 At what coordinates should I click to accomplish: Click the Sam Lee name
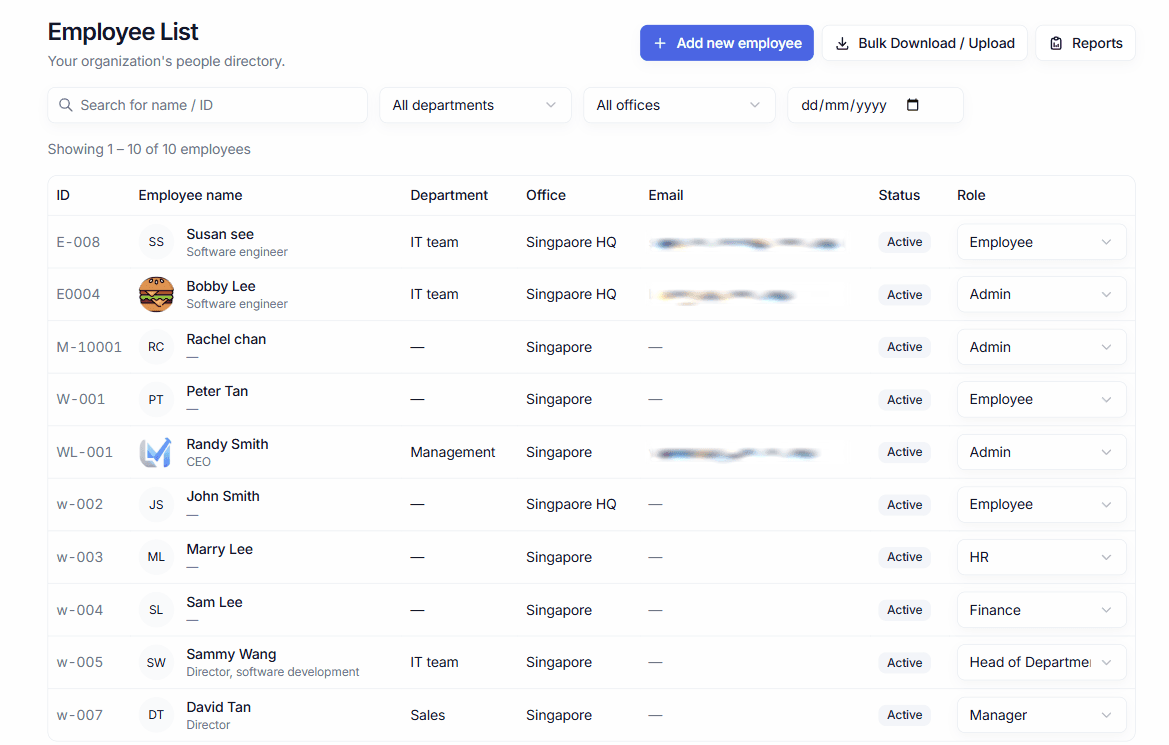click(214, 603)
